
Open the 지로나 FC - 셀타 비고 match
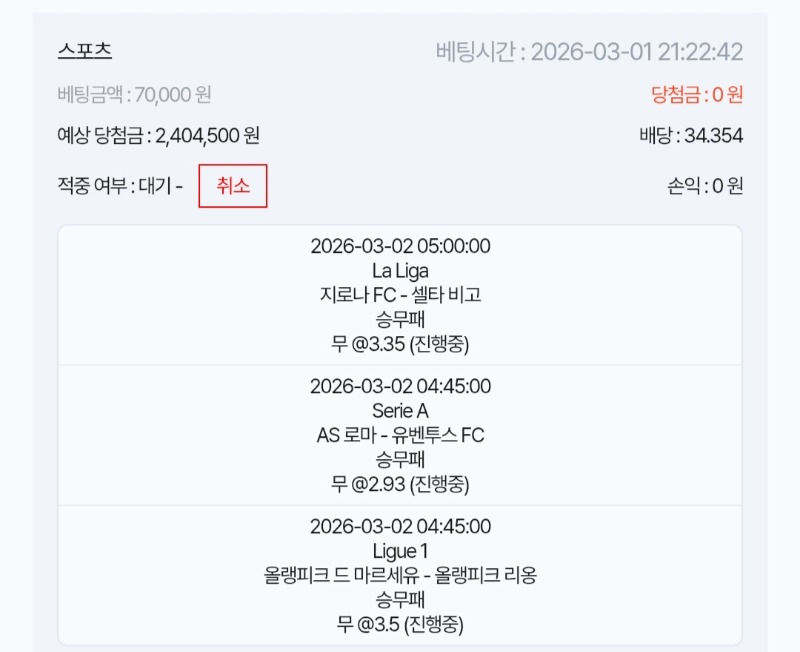[x=400, y=296]
